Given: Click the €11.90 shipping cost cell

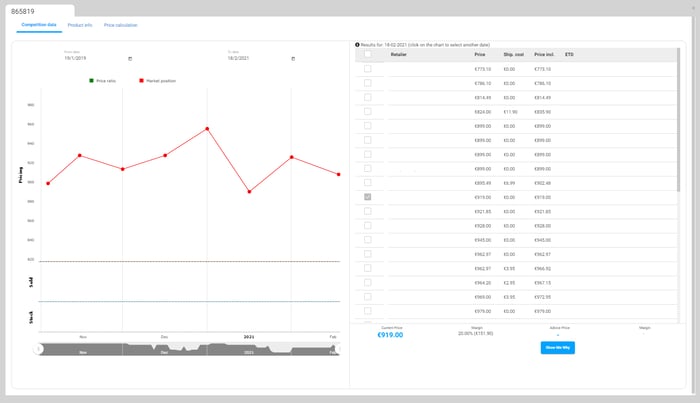Looking at the screenshot, I should [x=510, y=112].
